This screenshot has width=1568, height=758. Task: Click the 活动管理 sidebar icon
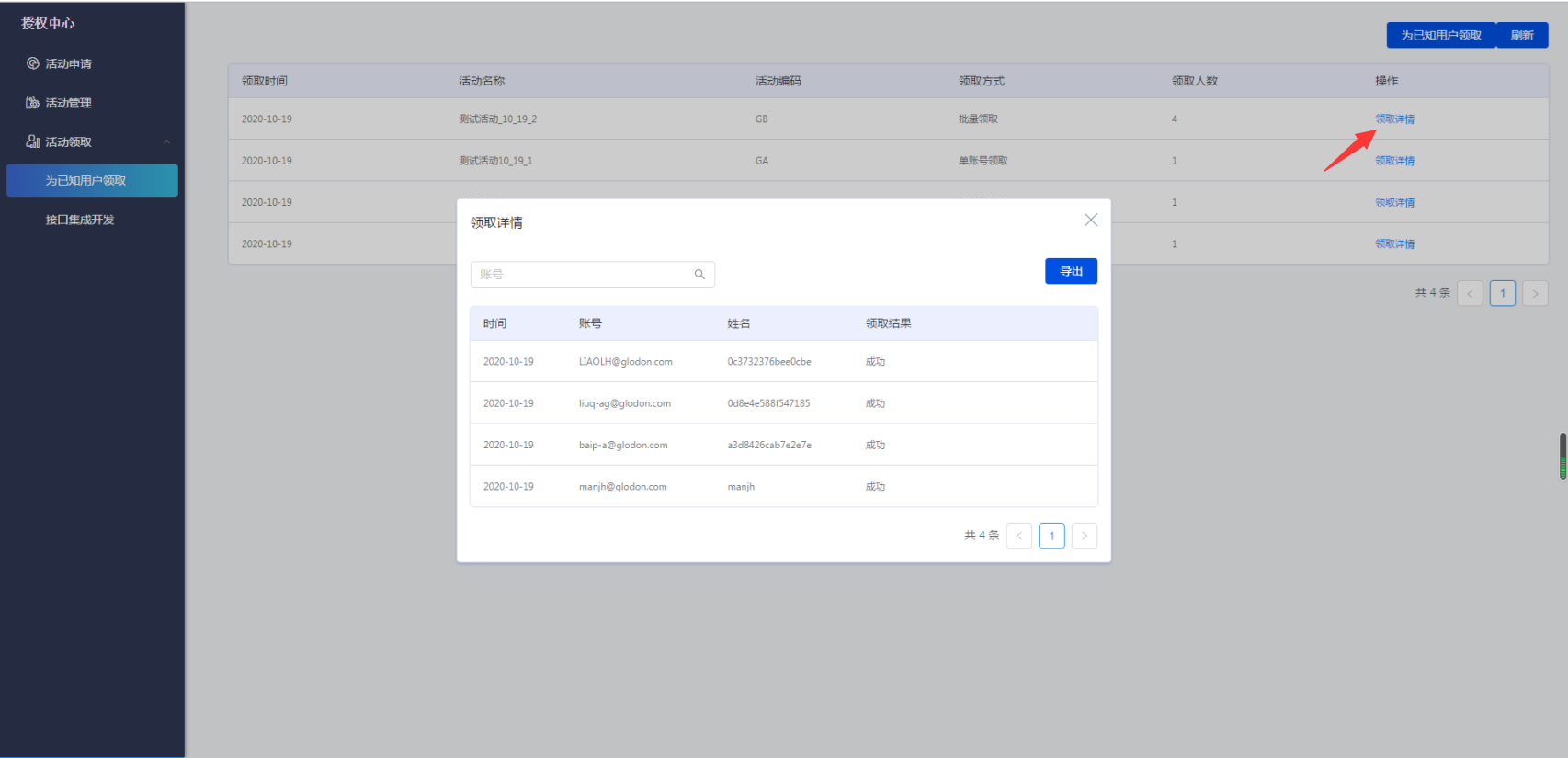[33, 103]
